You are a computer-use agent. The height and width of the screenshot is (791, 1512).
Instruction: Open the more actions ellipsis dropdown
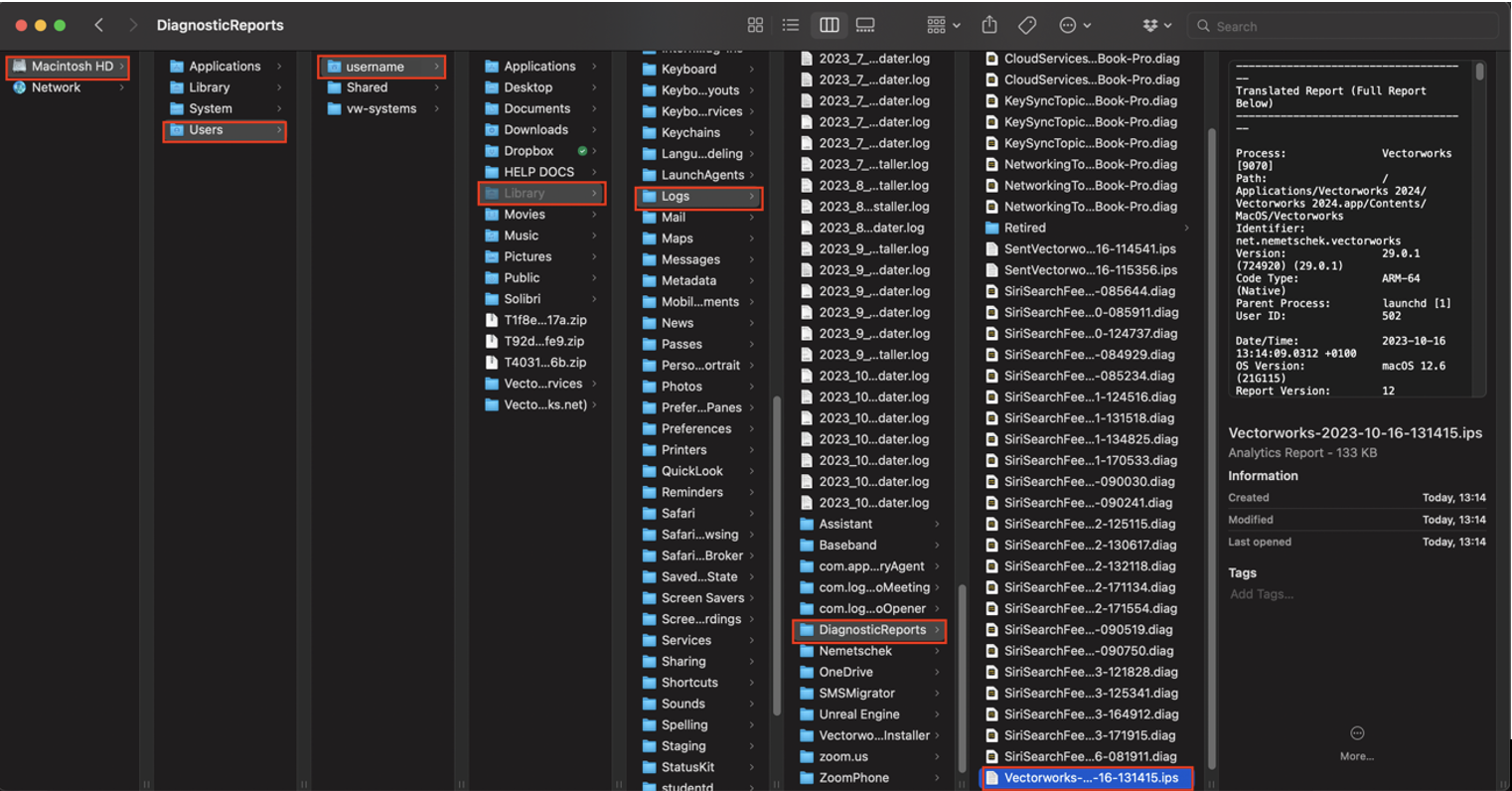coord(1073,25)
